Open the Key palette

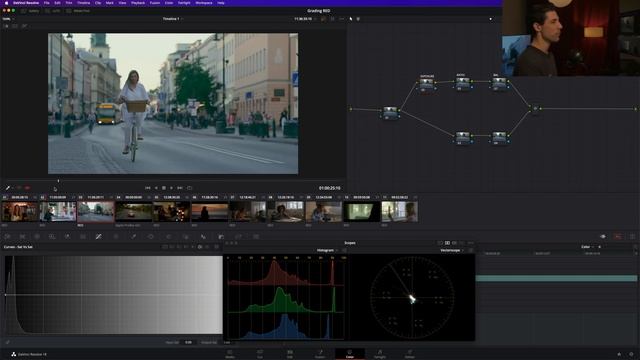point(221,236)
